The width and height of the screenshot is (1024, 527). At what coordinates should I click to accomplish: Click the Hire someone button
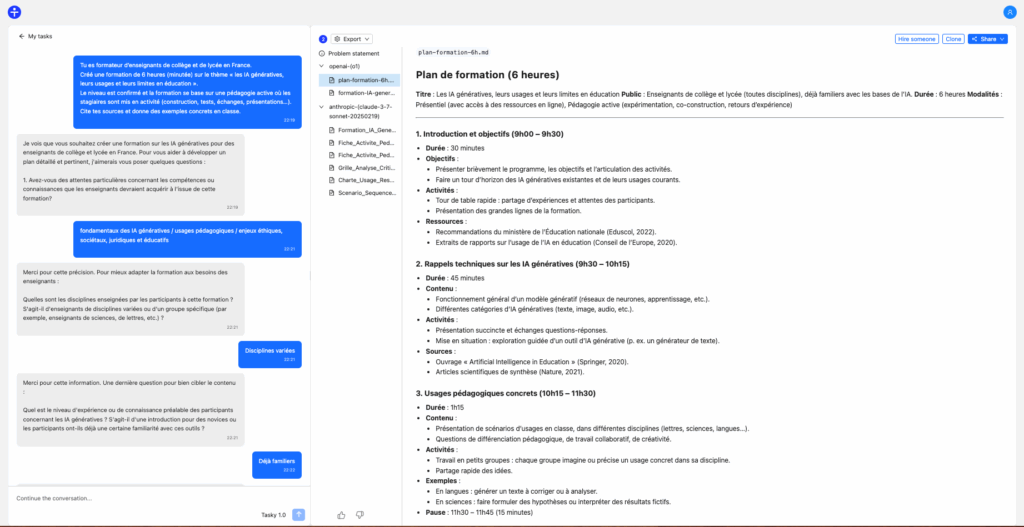916,39
